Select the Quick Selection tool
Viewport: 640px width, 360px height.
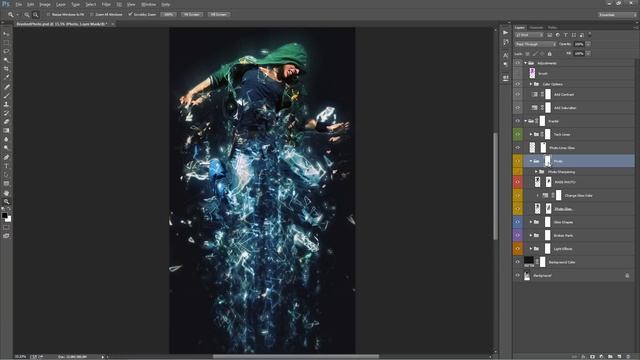coord(6,60)
